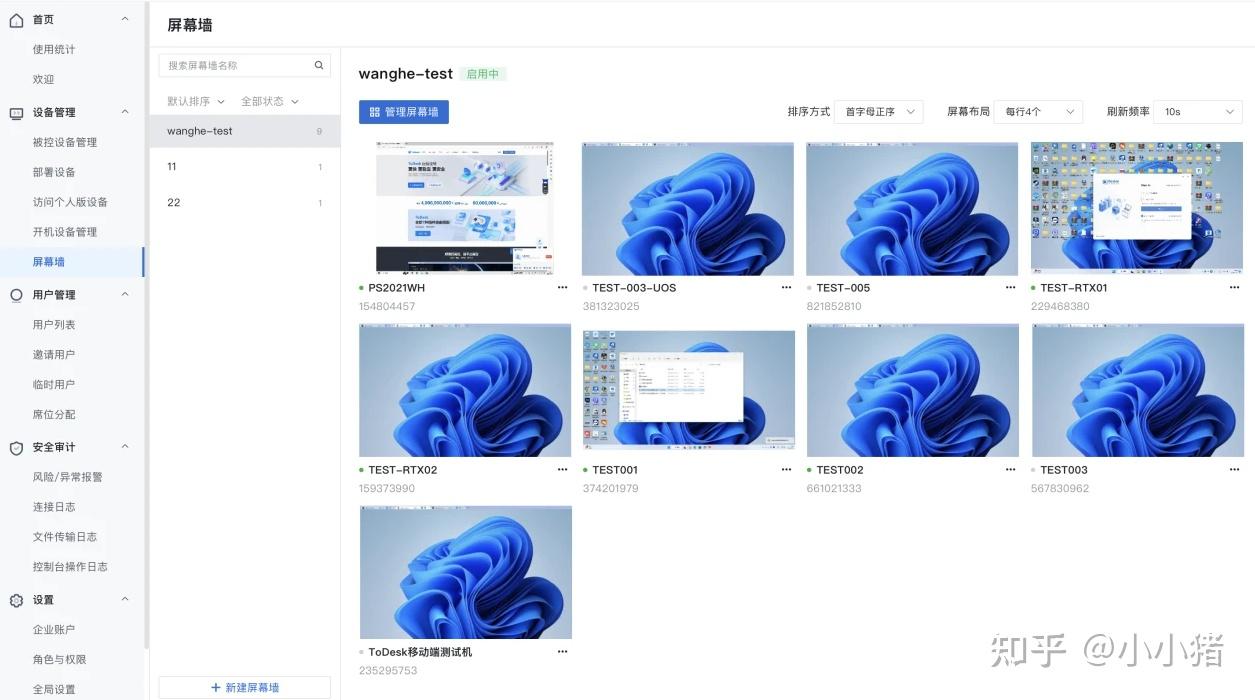Screen dimensions: 1255x700
Task: Open 临时用户
Action: coord(54,385)
